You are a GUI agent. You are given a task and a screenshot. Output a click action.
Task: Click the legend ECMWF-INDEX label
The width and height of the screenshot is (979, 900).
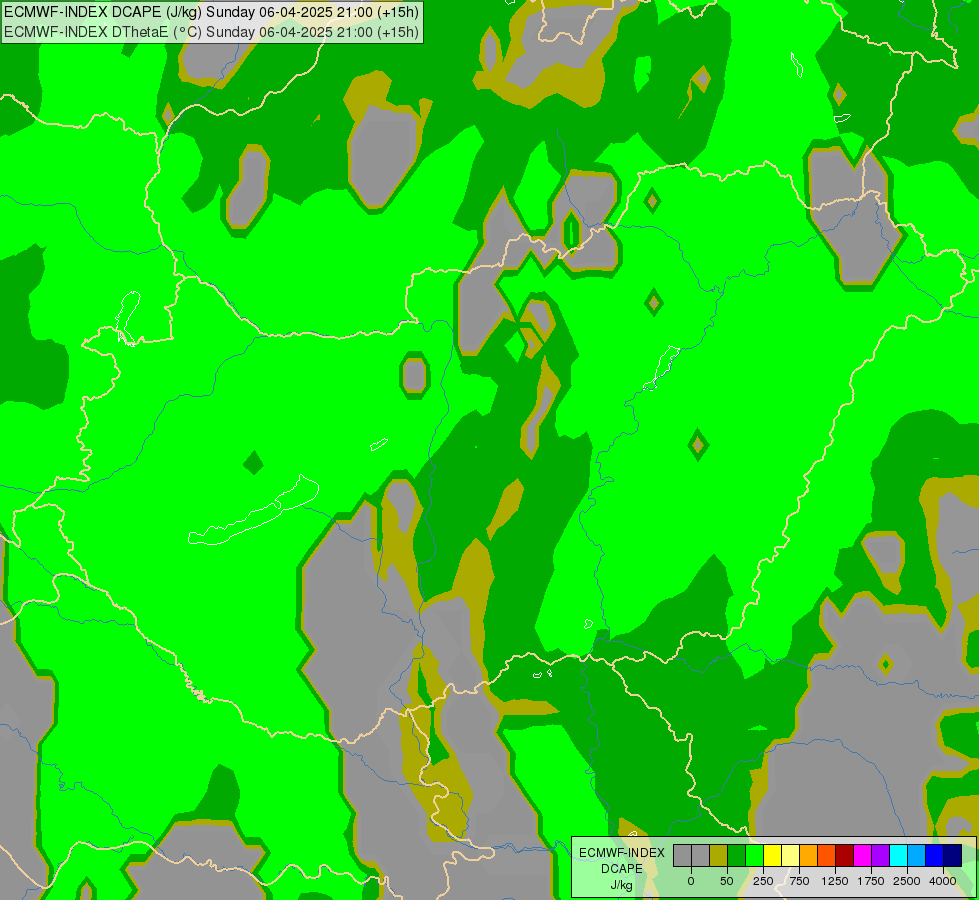[x=622, y=853]
